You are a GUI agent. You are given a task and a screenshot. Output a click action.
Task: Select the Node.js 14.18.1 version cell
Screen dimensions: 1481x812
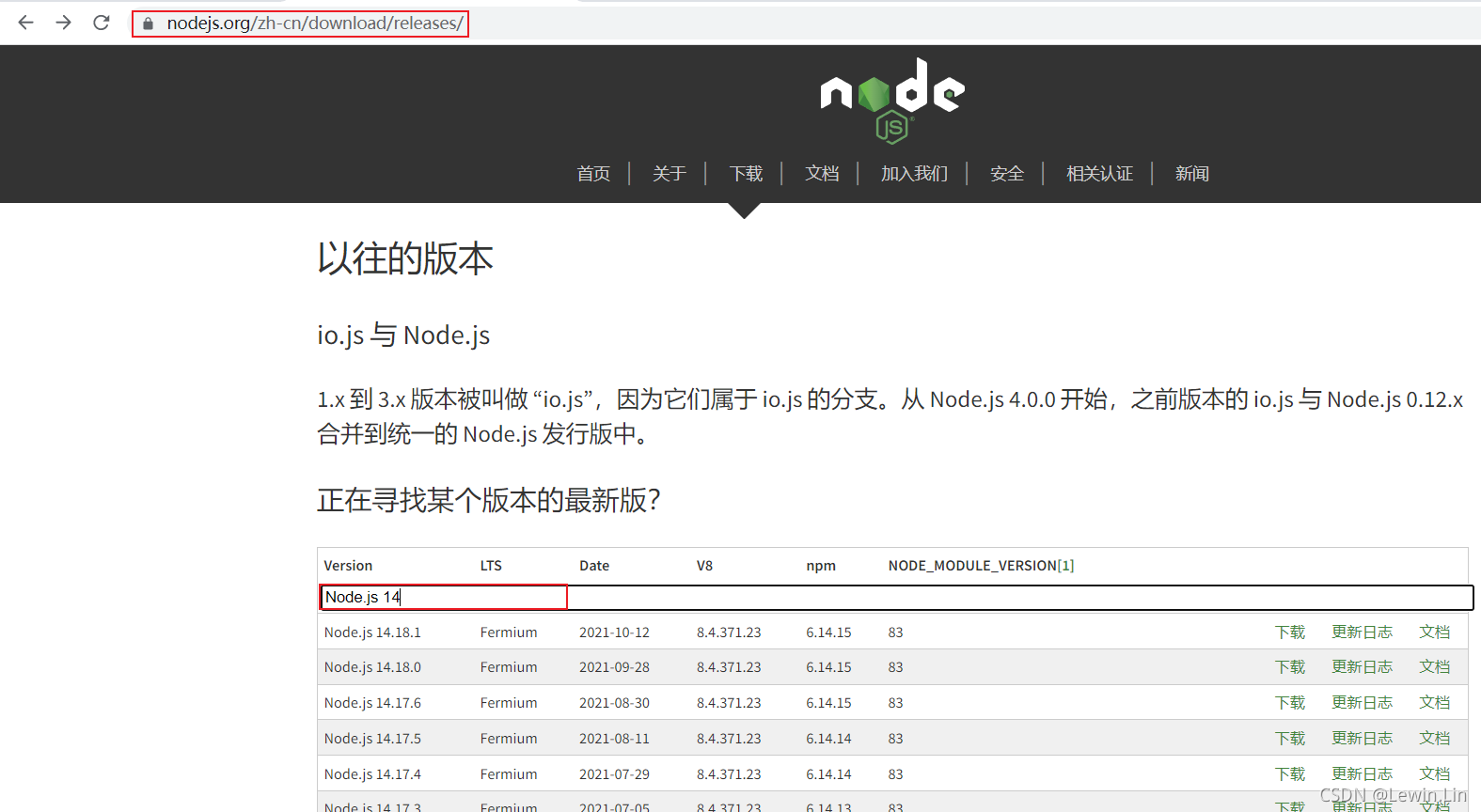tap(372, 632)
